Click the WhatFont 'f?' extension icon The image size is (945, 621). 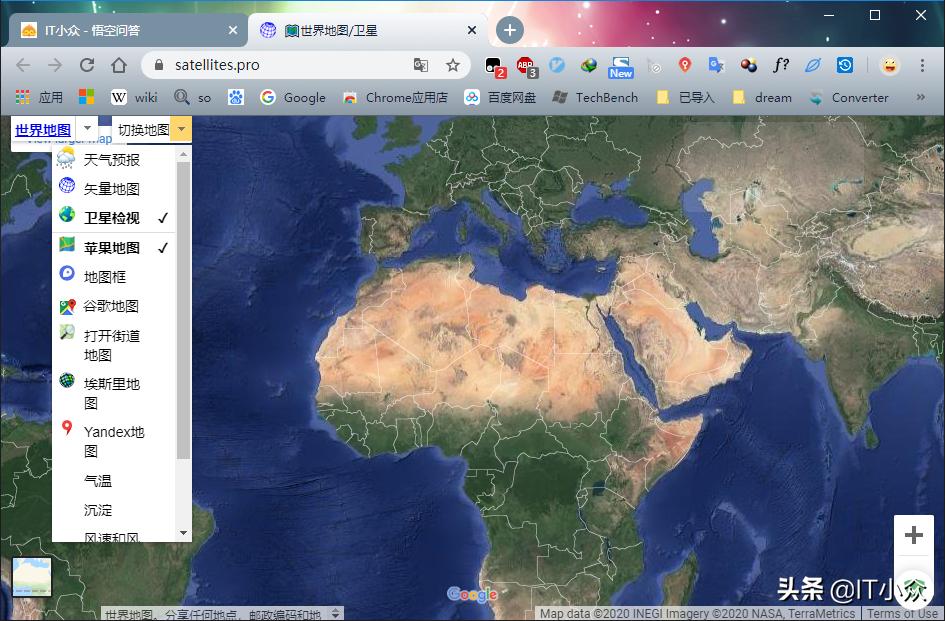(780, 65)
